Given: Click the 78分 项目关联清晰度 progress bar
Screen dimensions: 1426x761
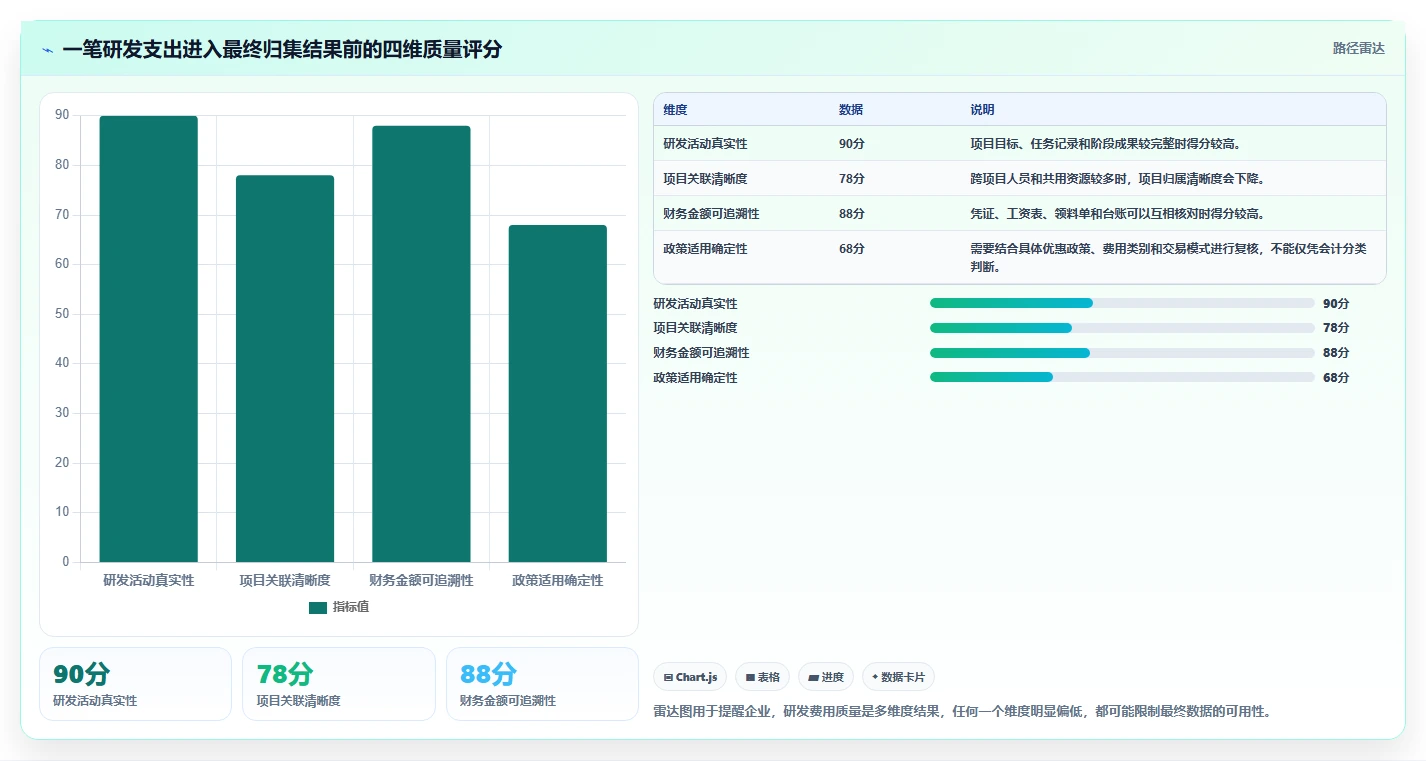Looking at the screenshot, I should click(1122, 328).
